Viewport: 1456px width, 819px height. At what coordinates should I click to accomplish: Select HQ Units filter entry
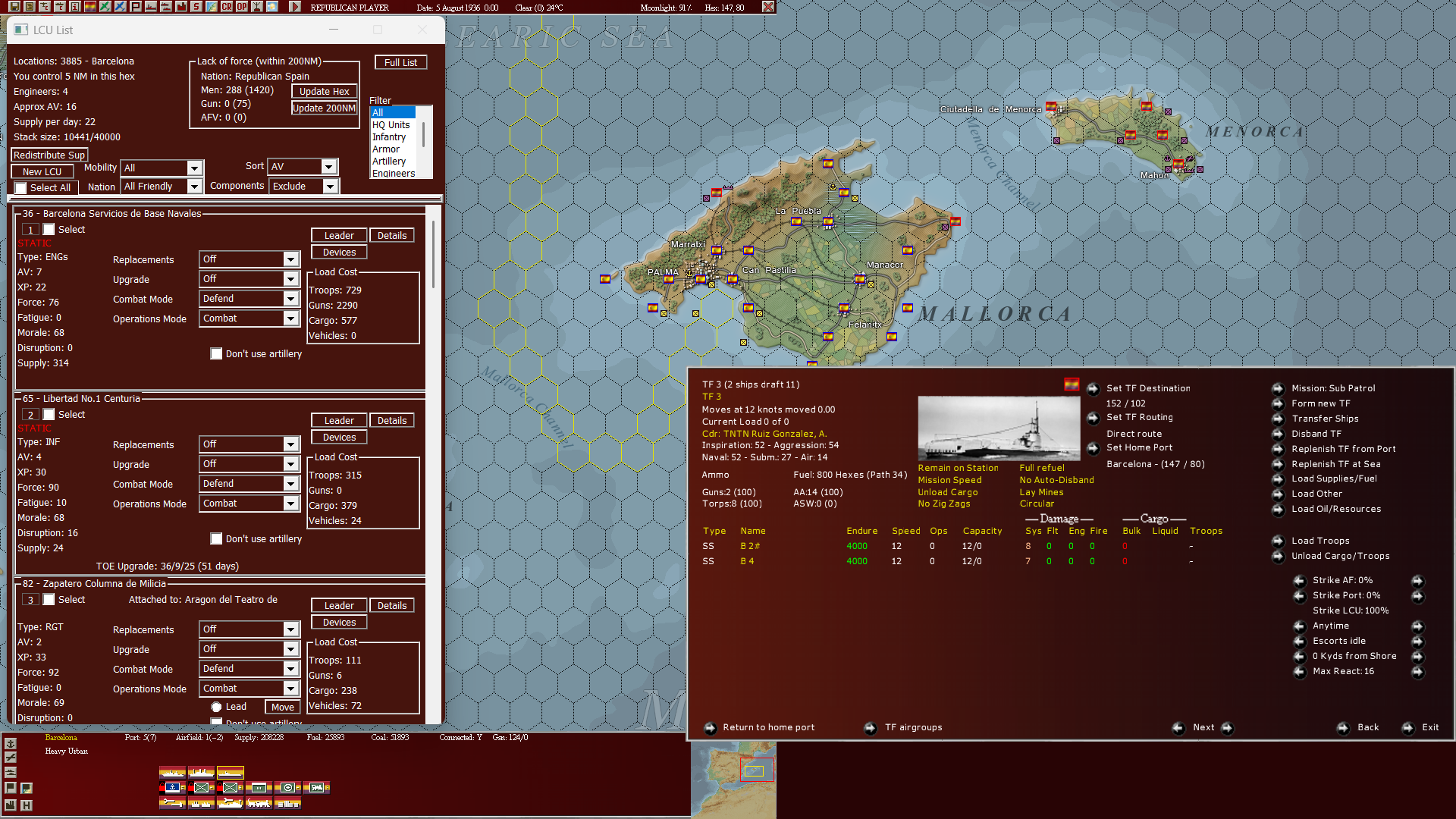point(391,124)
